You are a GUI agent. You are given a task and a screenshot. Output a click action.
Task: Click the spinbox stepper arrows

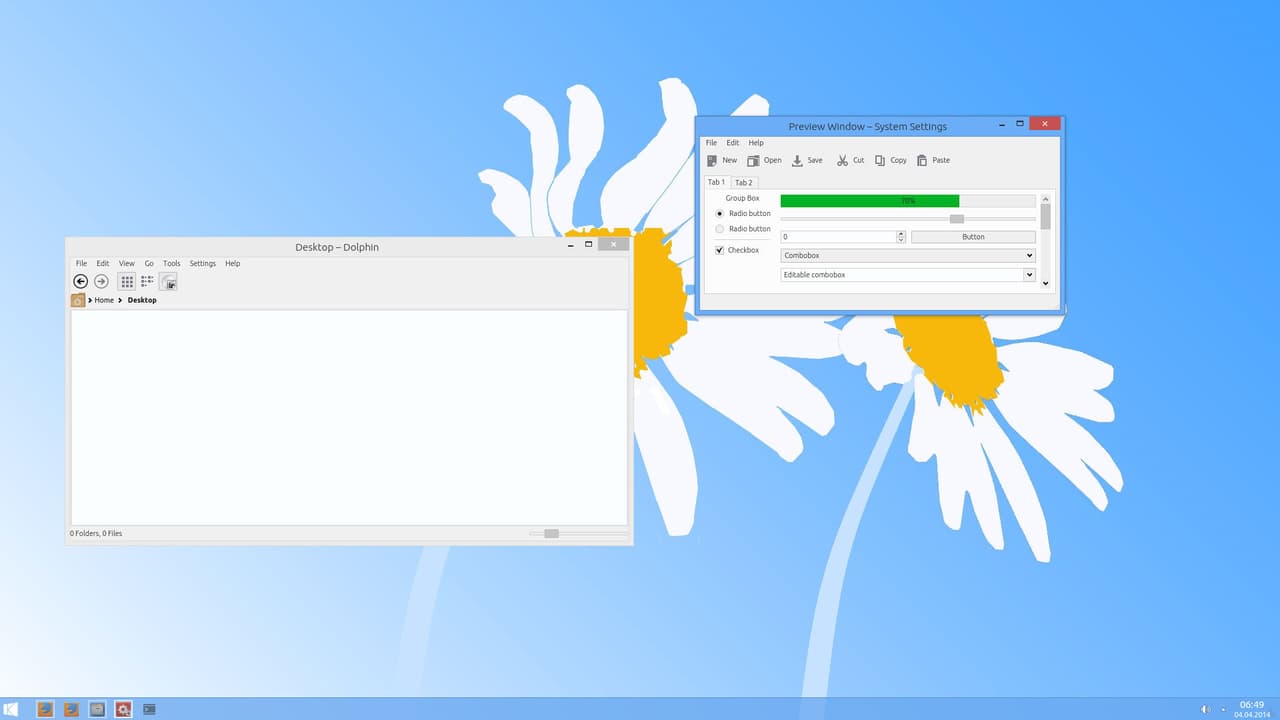(901, 237)
